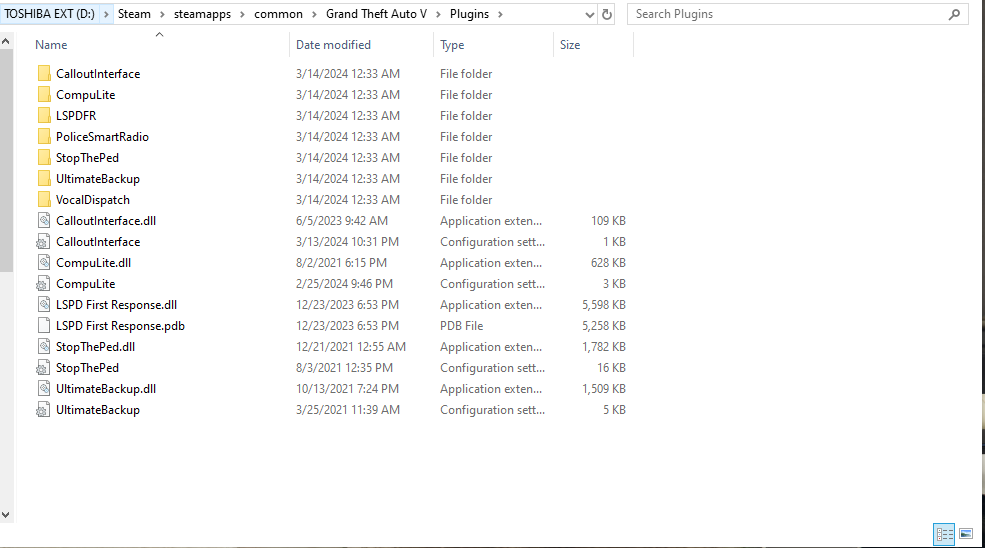Switch to large icons view layout

(x=966, y=534)
